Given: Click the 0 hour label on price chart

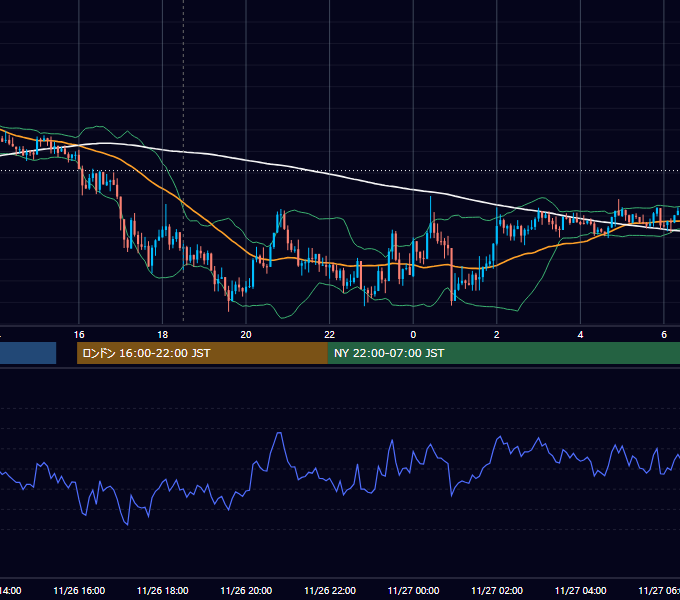Looking at the screenshot, I should (413, 335).
